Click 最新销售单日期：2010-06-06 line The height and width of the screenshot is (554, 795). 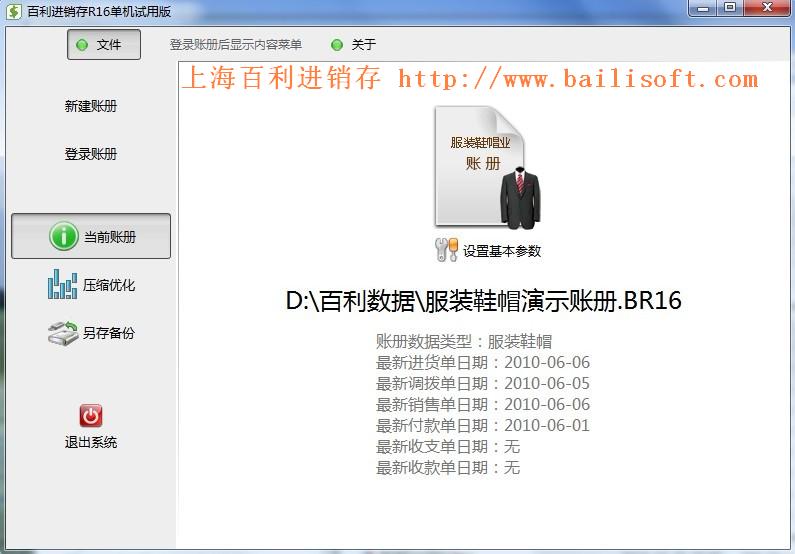click(x=483, y=404)
